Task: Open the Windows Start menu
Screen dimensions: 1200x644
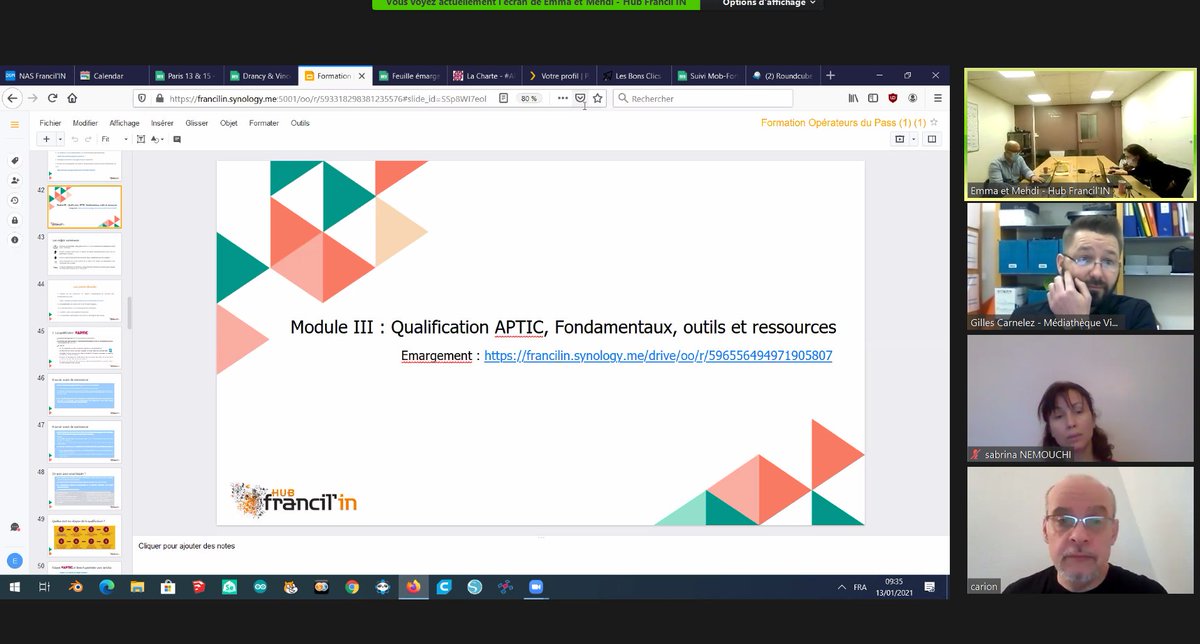Action: click(14, 587)
